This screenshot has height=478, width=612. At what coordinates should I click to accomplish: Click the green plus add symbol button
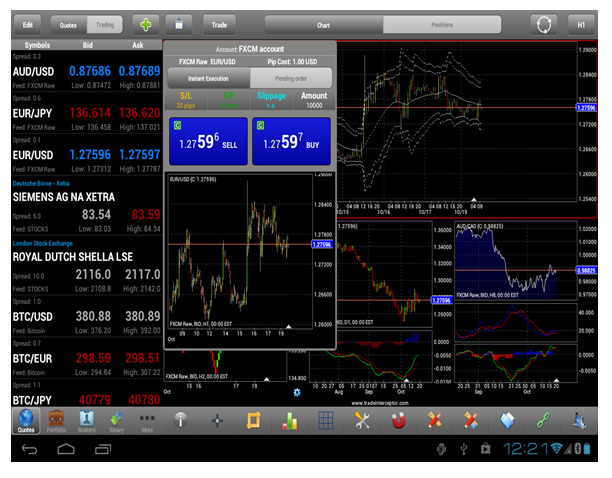[x=146, y=25]
